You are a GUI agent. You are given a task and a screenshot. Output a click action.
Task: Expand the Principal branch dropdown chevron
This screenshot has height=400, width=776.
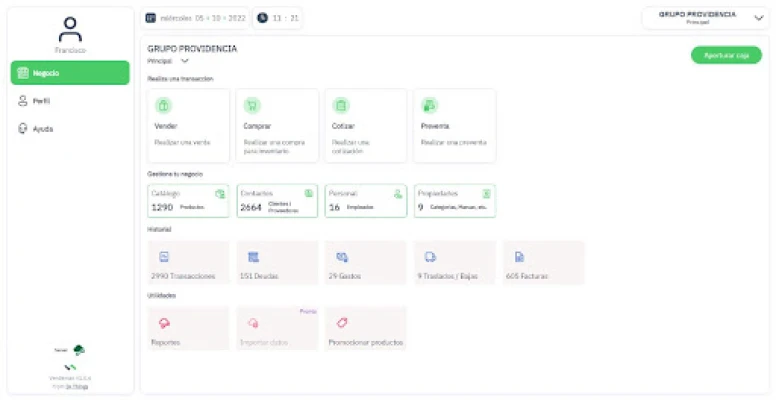click(x=185, y=61)
